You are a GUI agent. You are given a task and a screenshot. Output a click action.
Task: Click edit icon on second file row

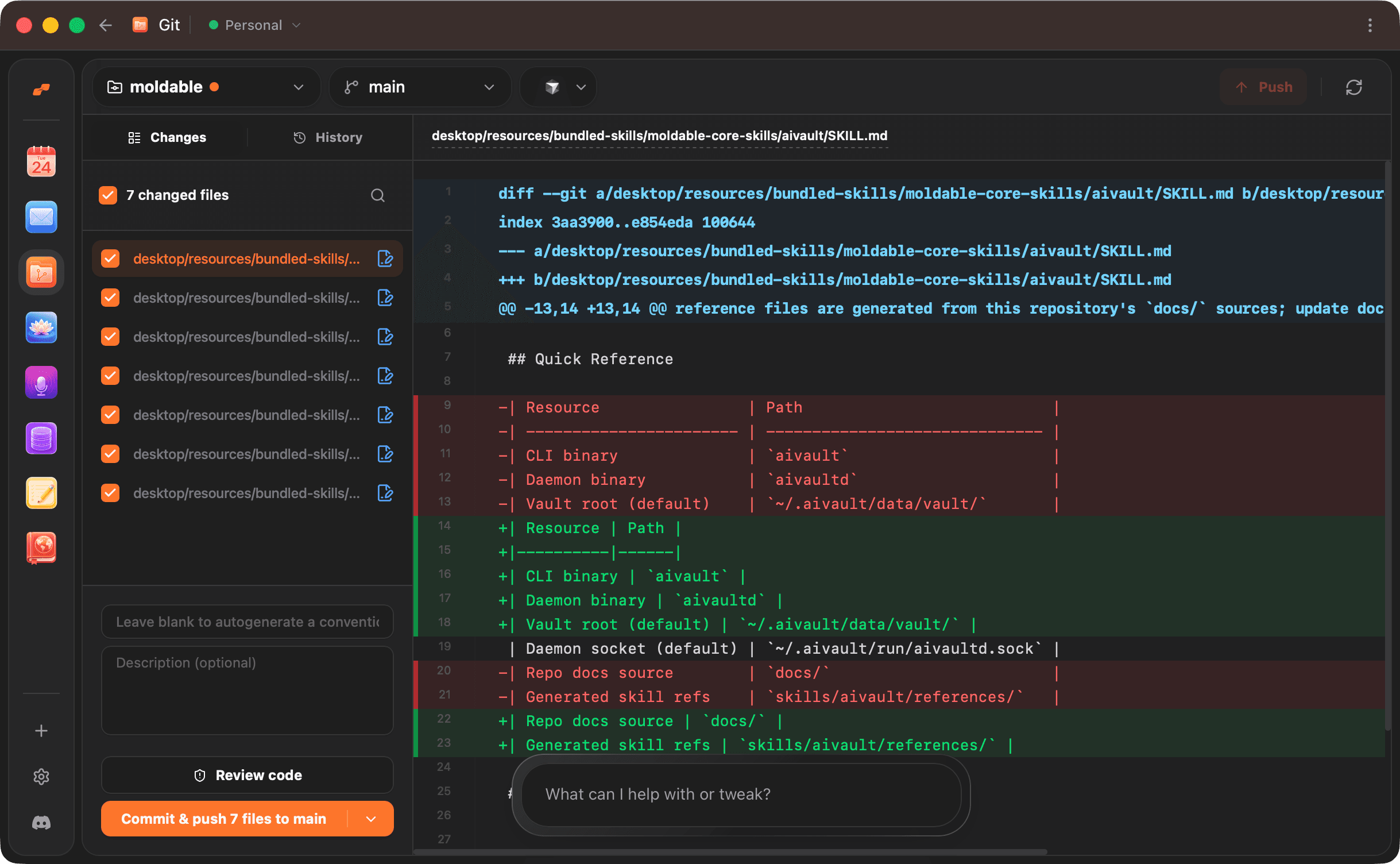(385, 298)
